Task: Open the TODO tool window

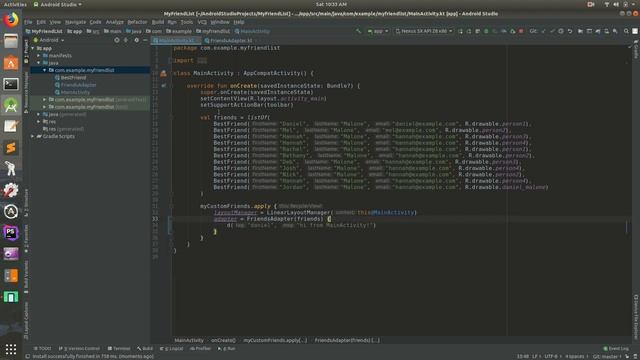Action: [x=42, y=349]
